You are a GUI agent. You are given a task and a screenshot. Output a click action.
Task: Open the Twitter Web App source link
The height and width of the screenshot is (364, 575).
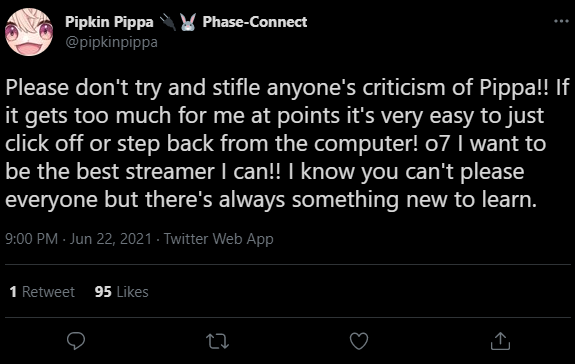tap(219, 239)
